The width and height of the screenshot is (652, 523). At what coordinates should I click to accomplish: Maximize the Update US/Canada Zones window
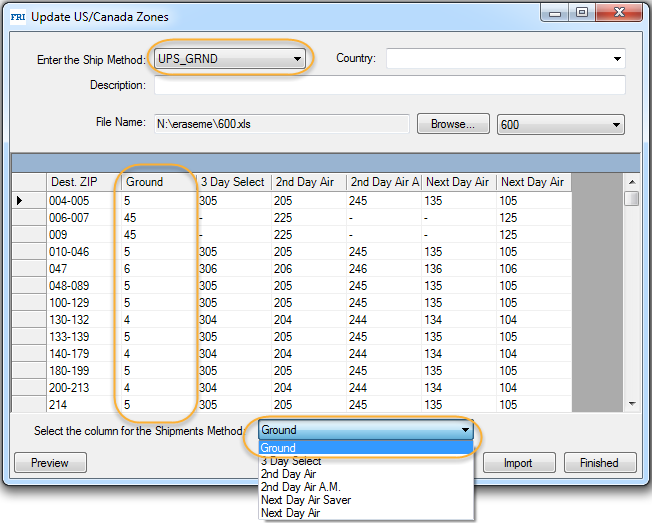coord(581,13)
